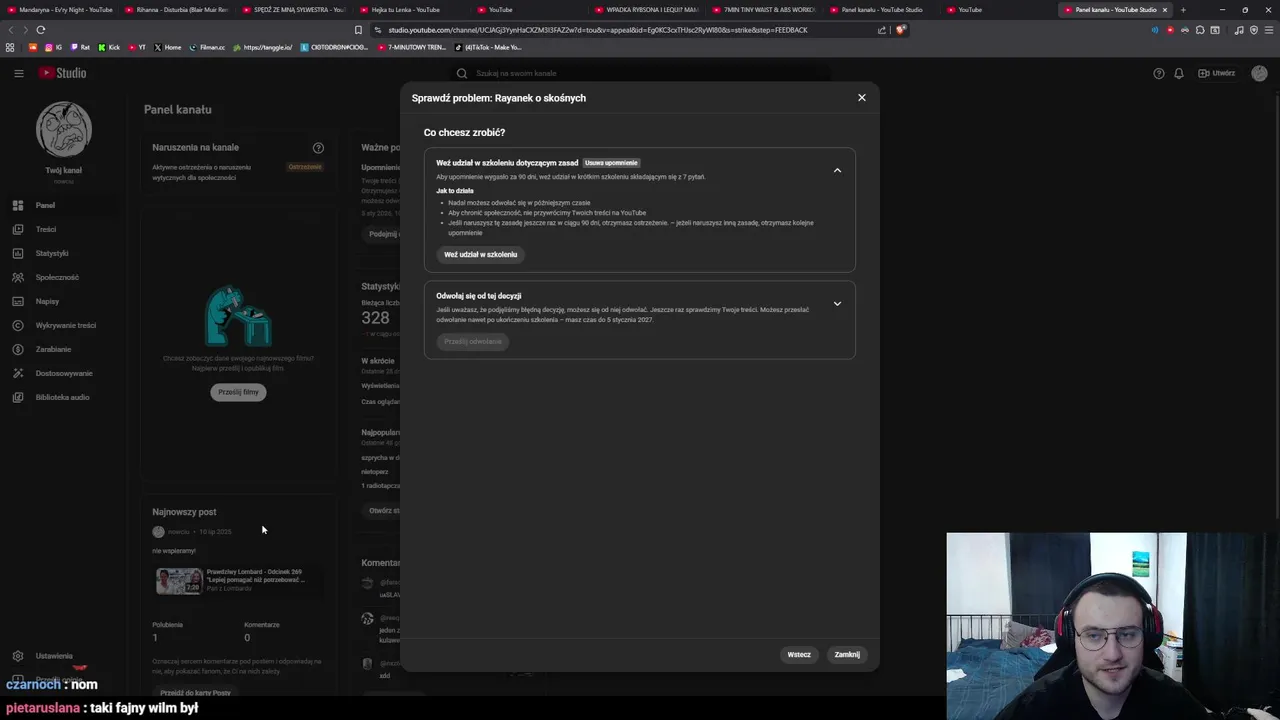
Task: Open the 'Filman.cc' bookmark
Action: pyautogui.click(x=207, y=47)
